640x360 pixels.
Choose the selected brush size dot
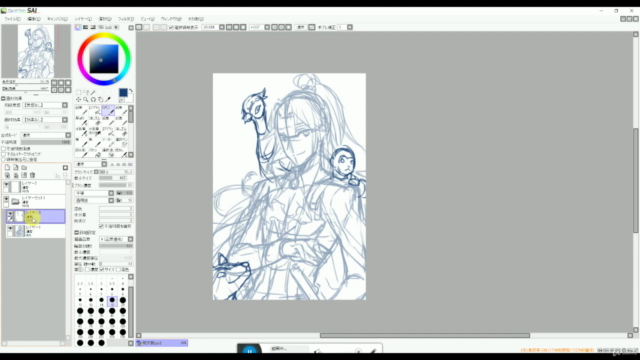(x=112, y=301)
